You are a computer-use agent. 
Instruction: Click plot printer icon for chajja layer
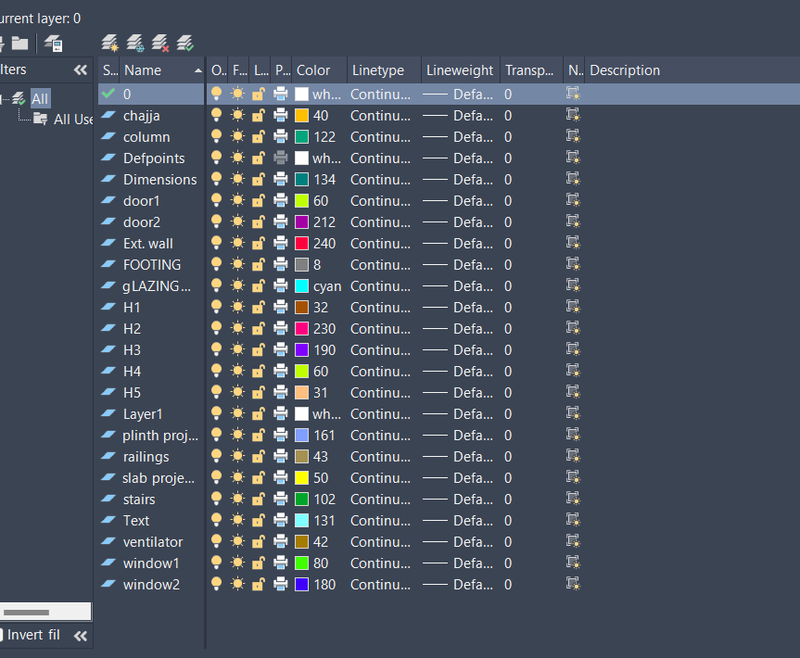280,115
